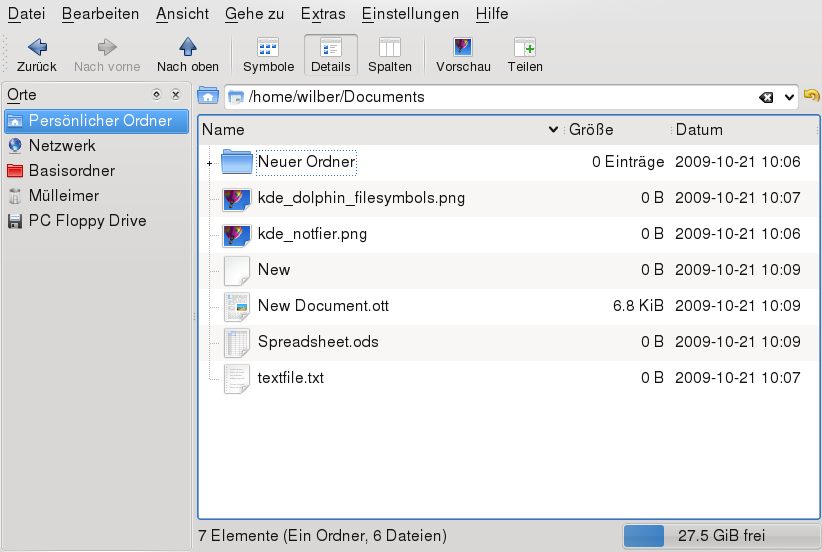Select the Spreadsheet.ods file icon
Image resolution: width=822 pixels, height=552 pixels.
(x=237, y=342)
